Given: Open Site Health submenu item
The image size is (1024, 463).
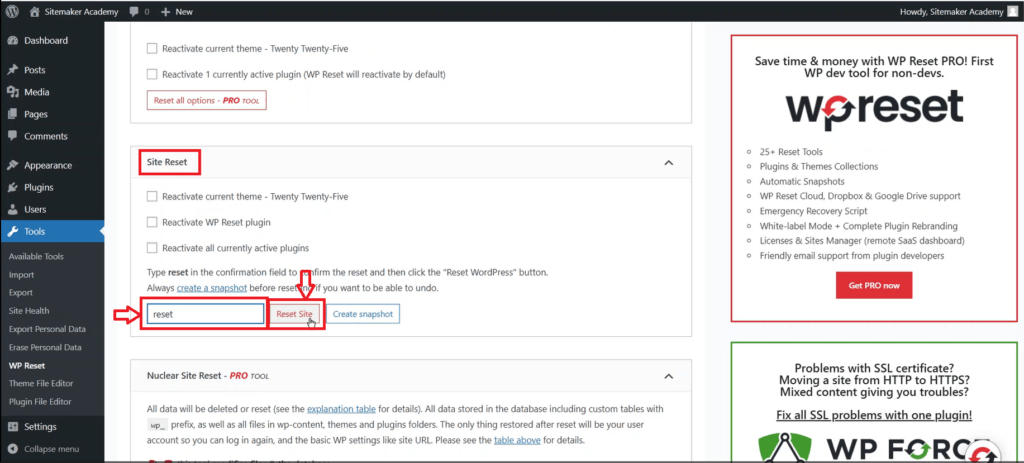Looking at the screenshot, I should pyautogui.click(x=29, y=311).
